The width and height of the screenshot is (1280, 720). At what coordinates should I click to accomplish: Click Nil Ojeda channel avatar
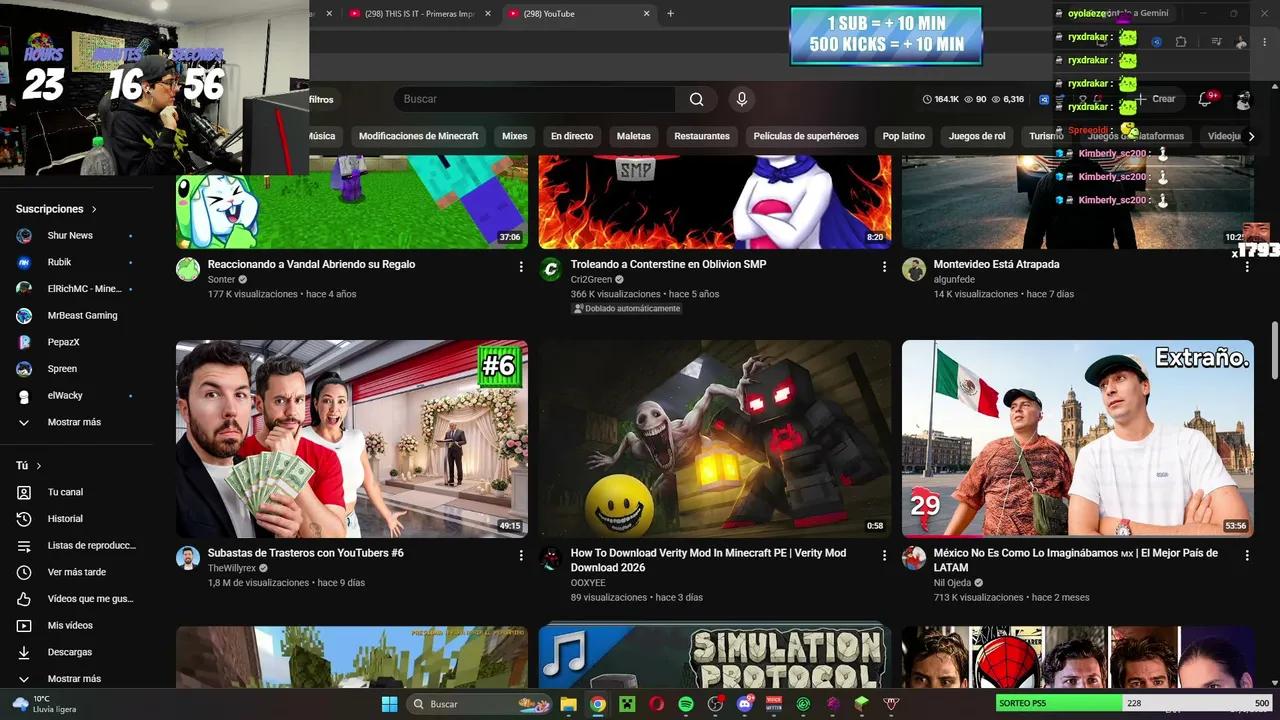click(x=914, y=558)
